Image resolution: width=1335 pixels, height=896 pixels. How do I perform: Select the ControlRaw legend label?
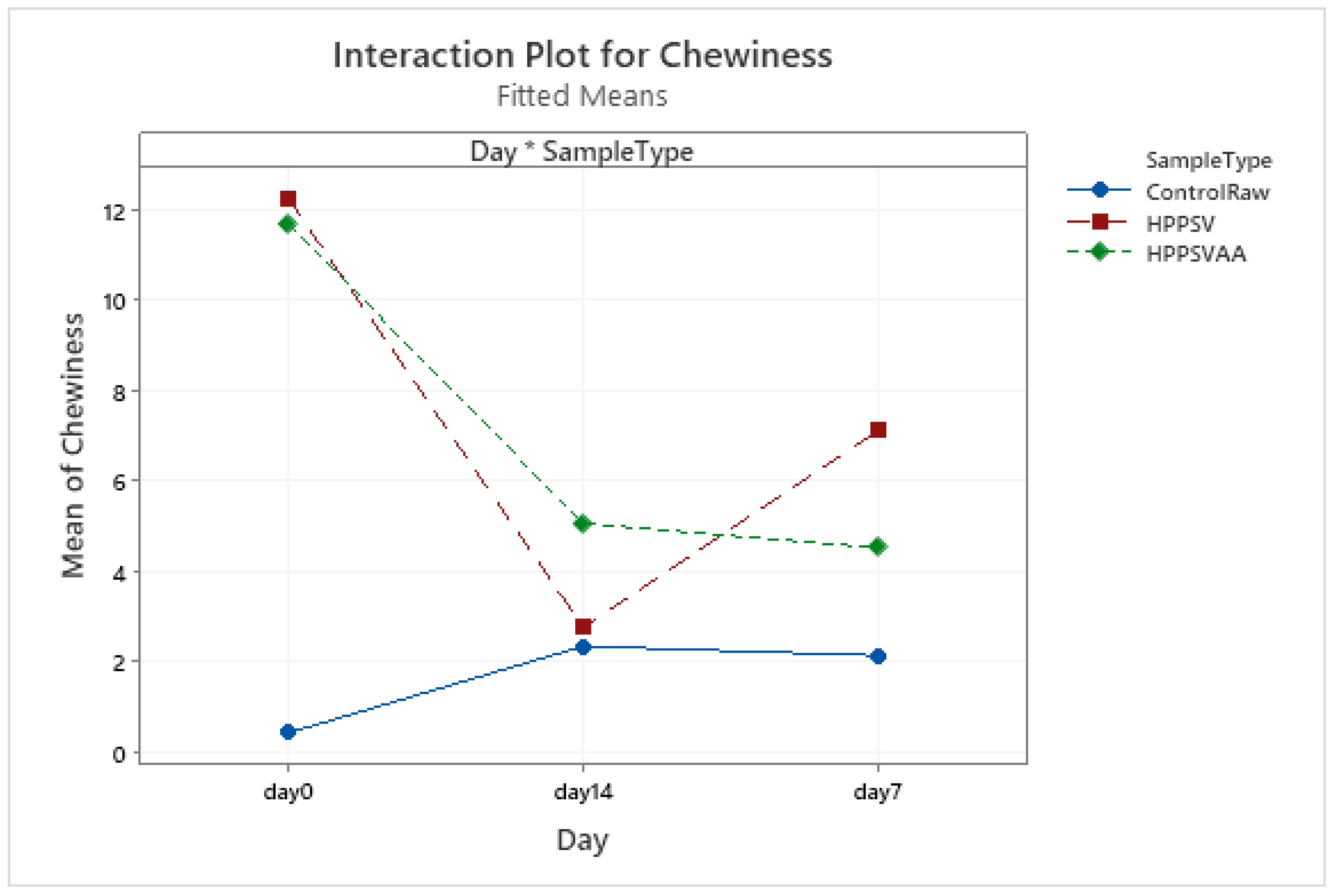1208,193
